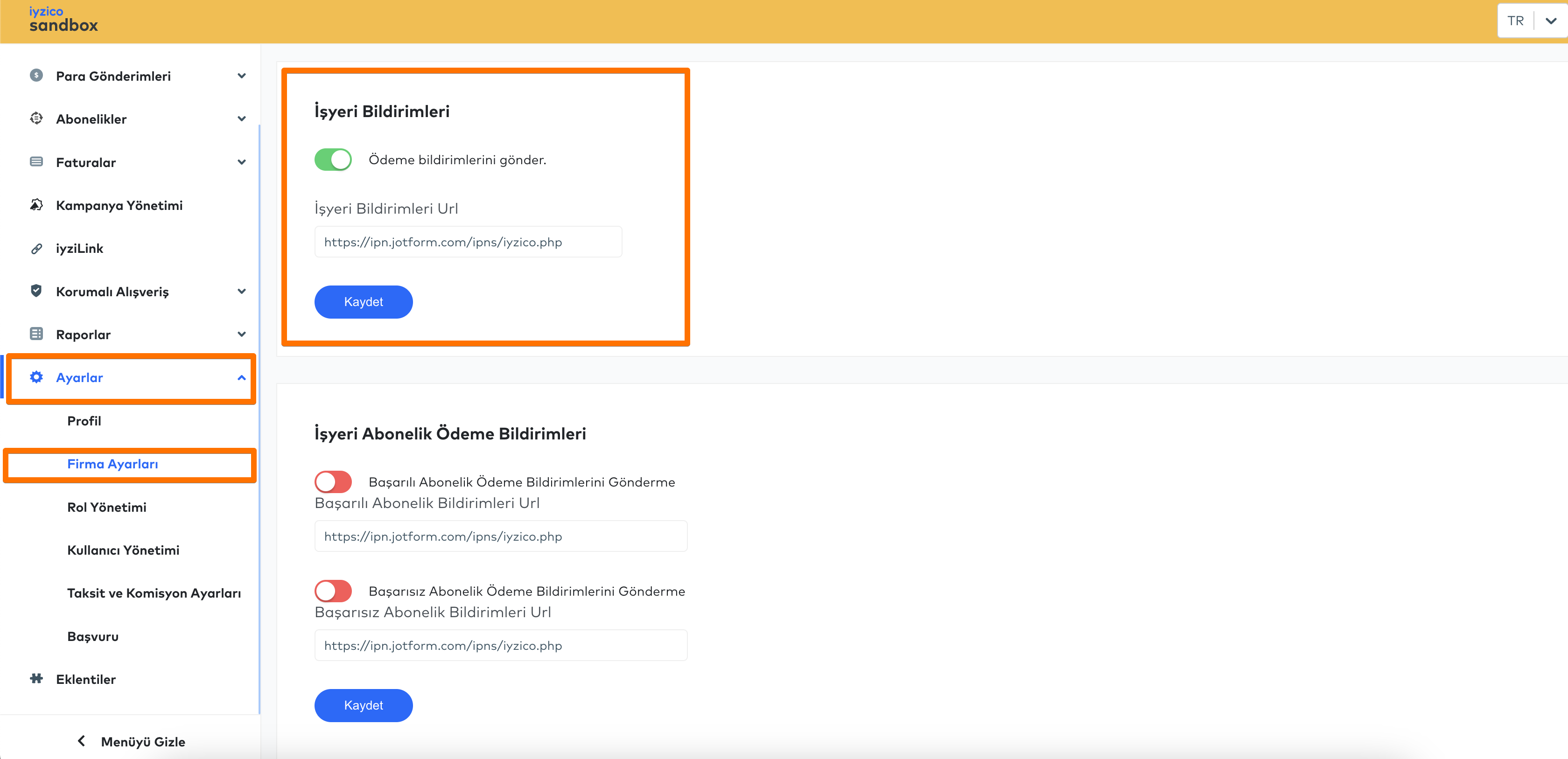
Task: Click the Para Gönderimleri dollar coin icon
Action: tap(36, 76)
